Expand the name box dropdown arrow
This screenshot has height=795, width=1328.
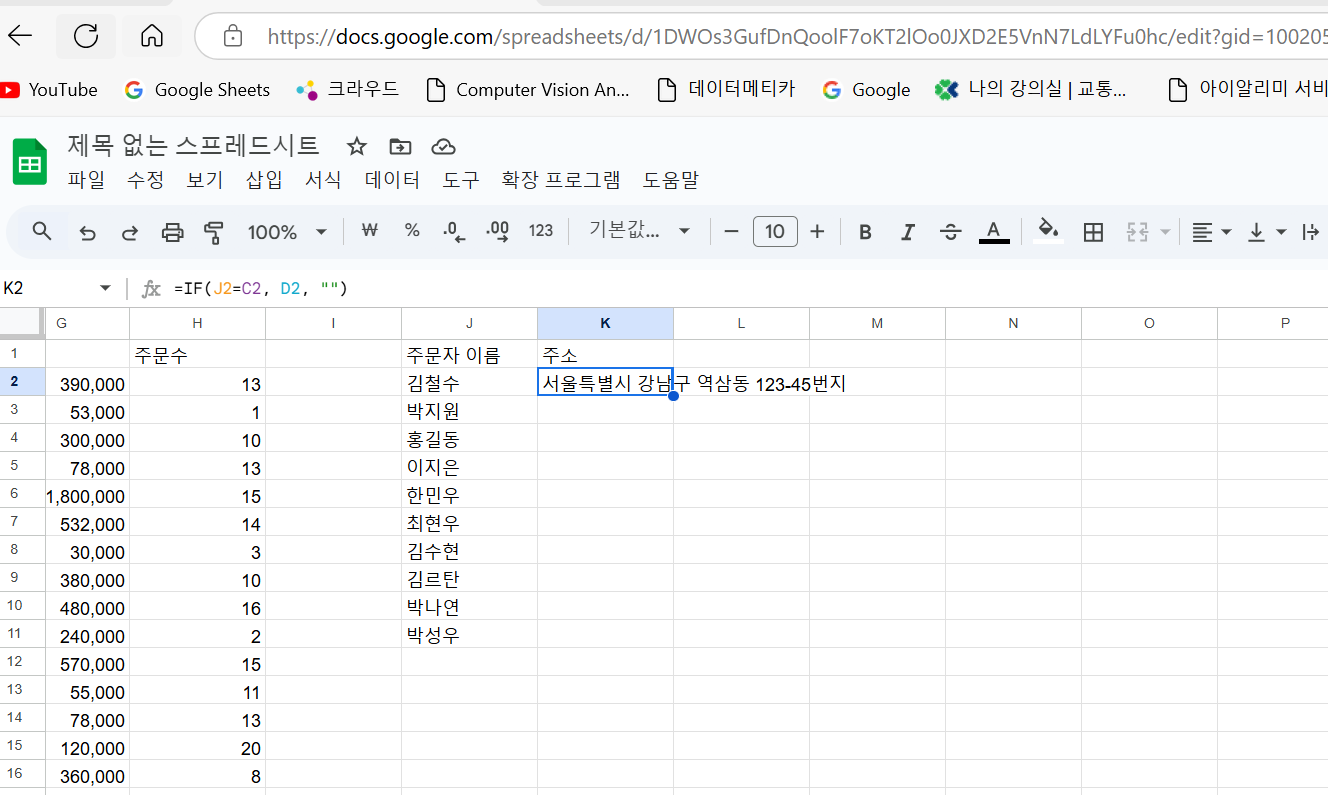point(105,289)
